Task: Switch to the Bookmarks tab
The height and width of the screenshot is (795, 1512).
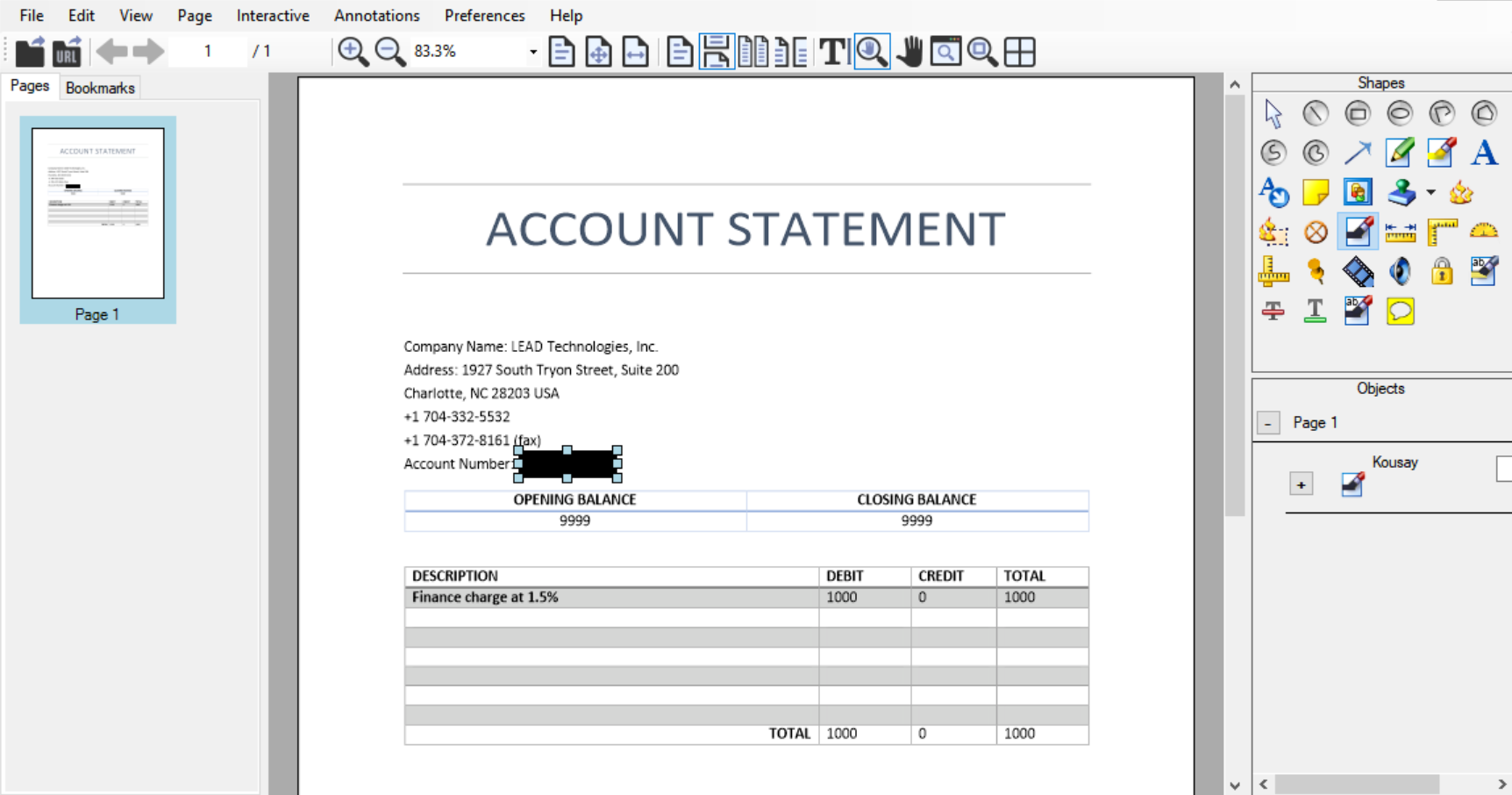Action: (x=99, y=87)
